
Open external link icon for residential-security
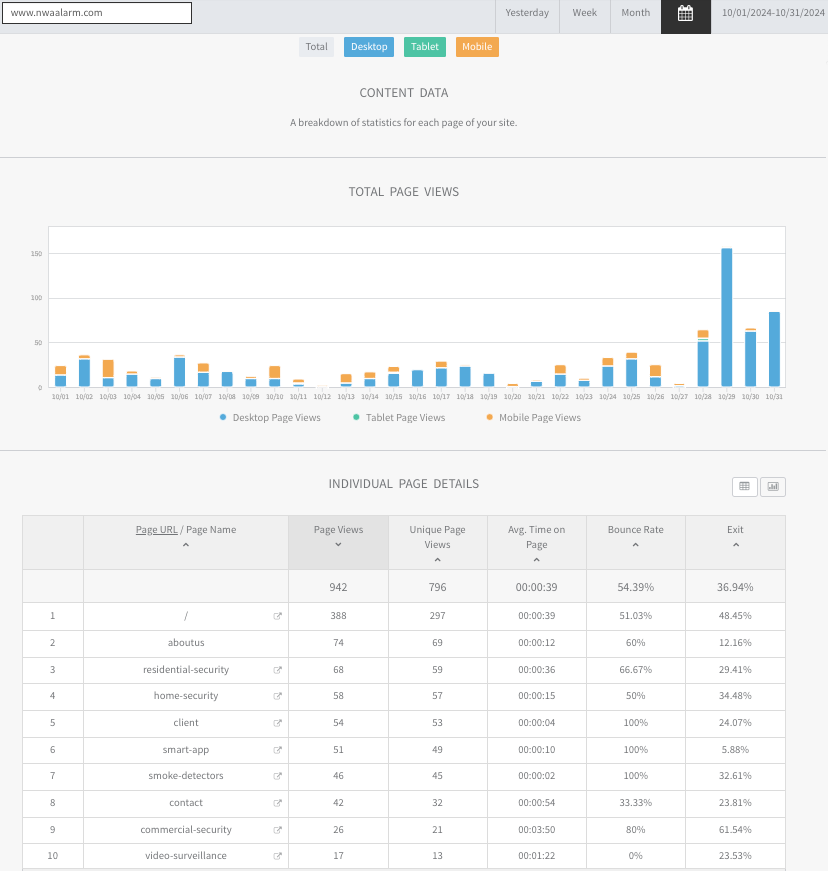pyautogui.click(x=277, y=670)
